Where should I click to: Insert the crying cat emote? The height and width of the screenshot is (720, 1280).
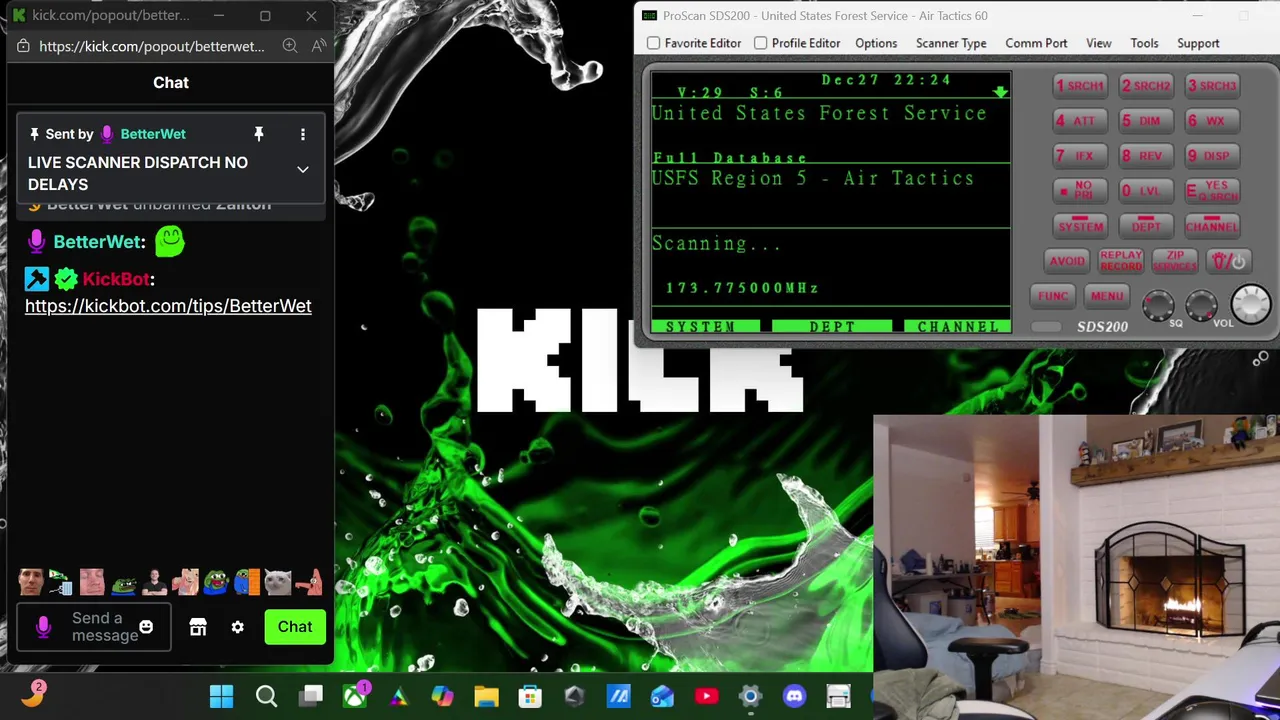277,581
